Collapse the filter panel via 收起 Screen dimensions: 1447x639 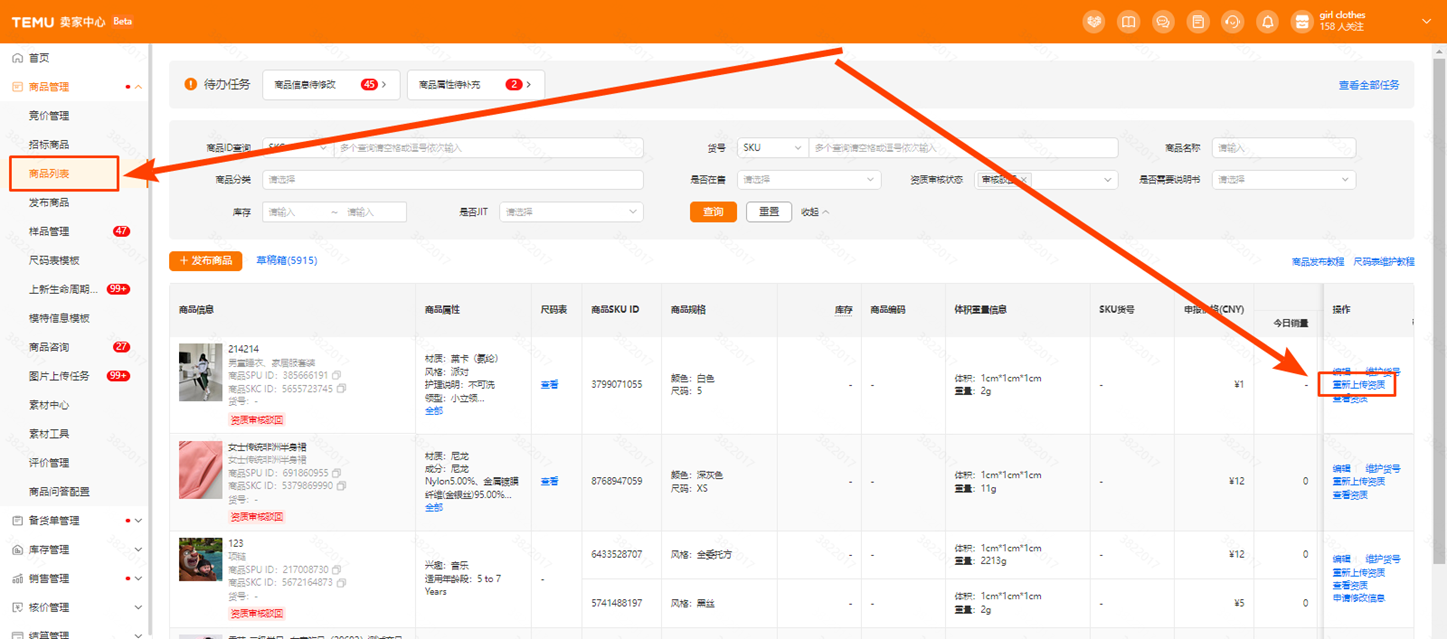pyautogui.click(x=815, y=212)
